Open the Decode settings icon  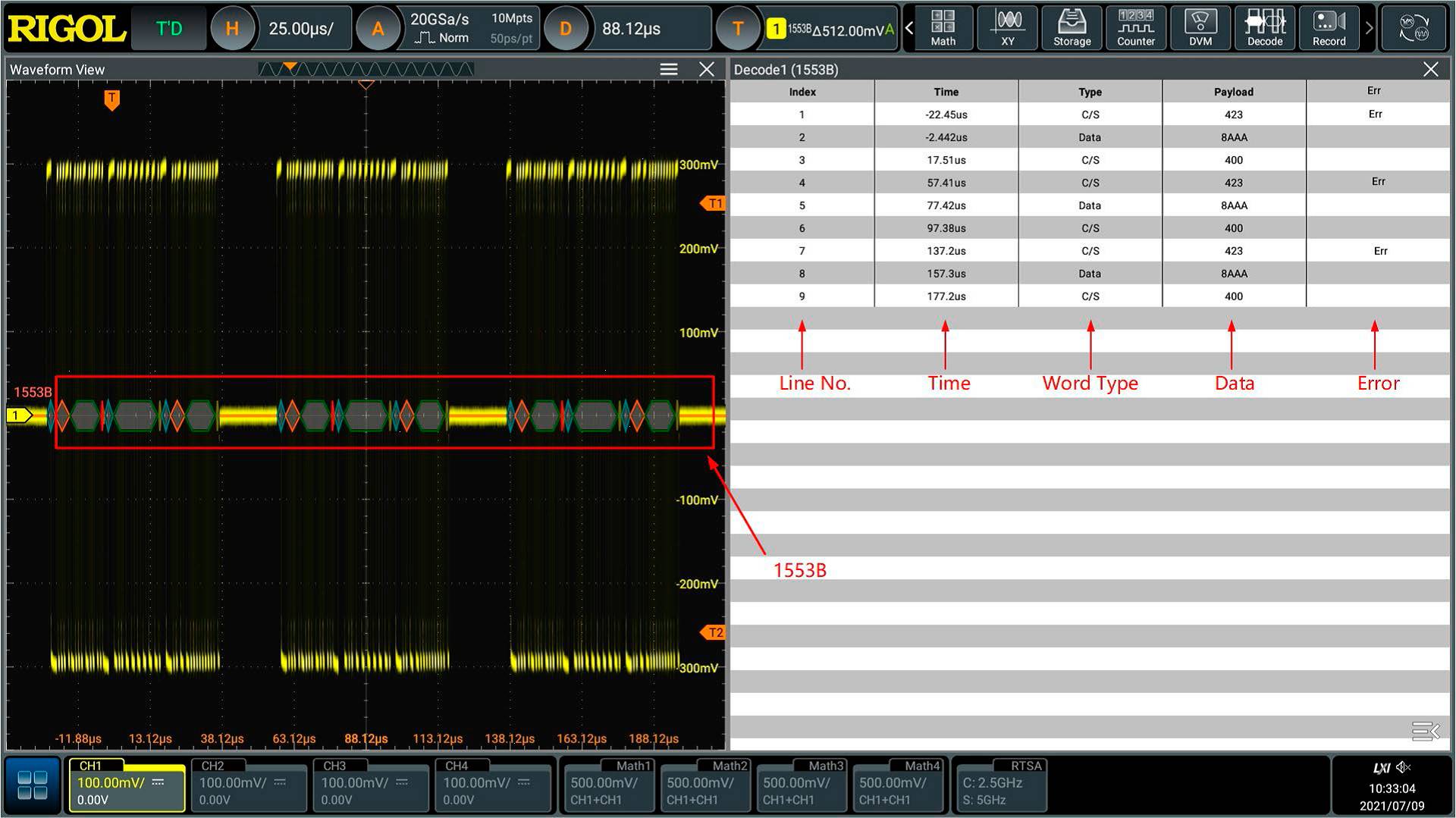coord(1264,28)
